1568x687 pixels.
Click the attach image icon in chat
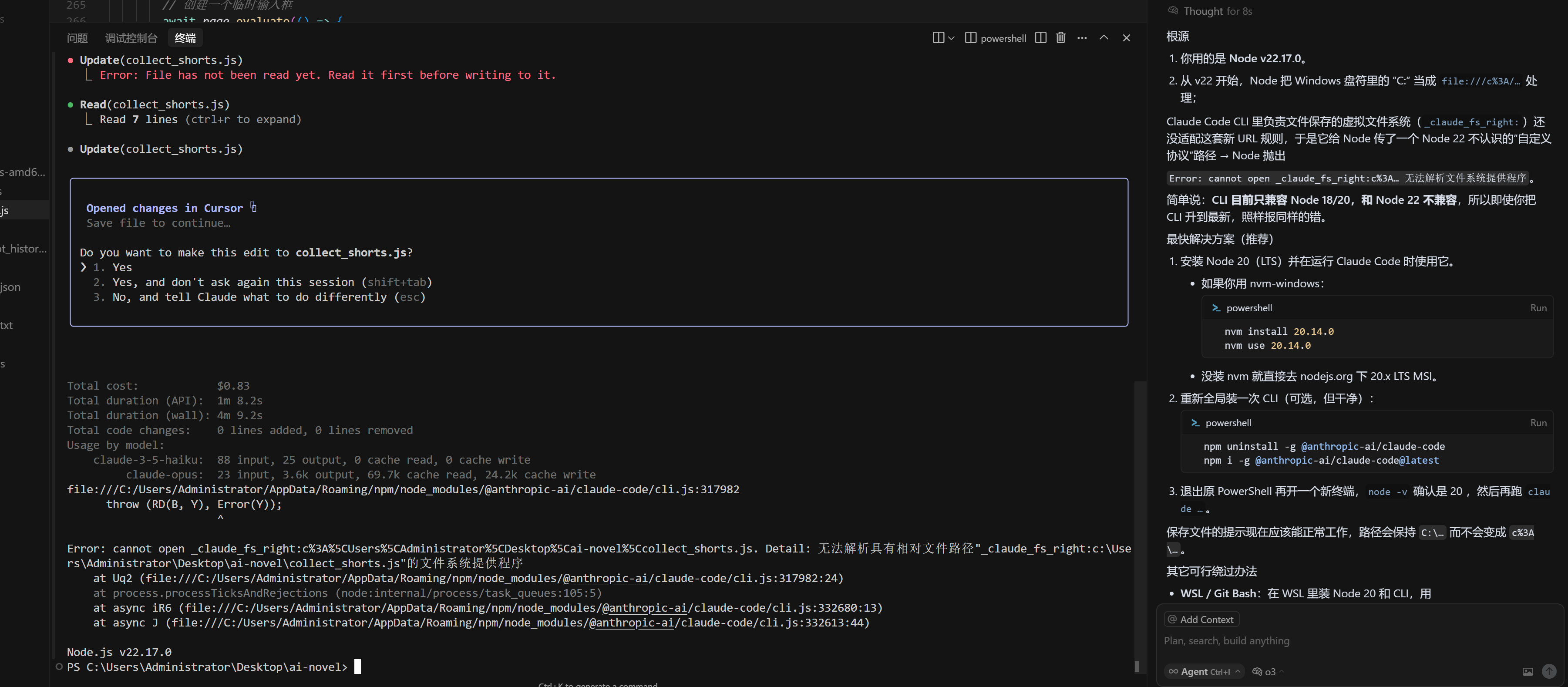[1528, 671]
